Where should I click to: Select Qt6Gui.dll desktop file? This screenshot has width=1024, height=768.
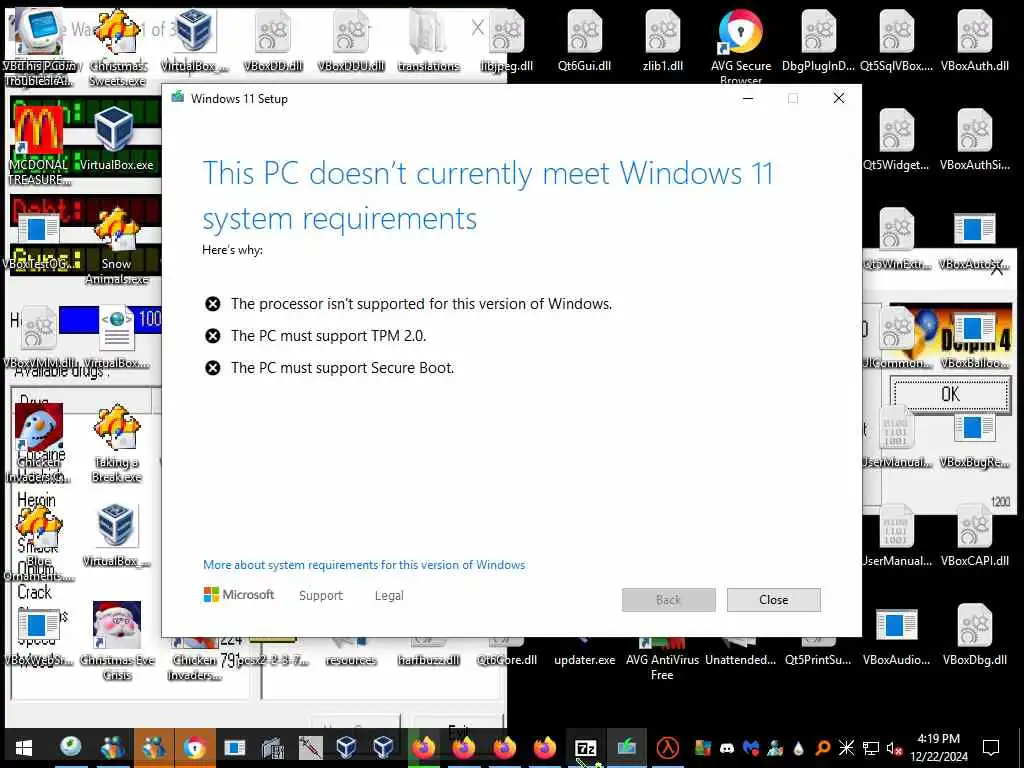584,40
